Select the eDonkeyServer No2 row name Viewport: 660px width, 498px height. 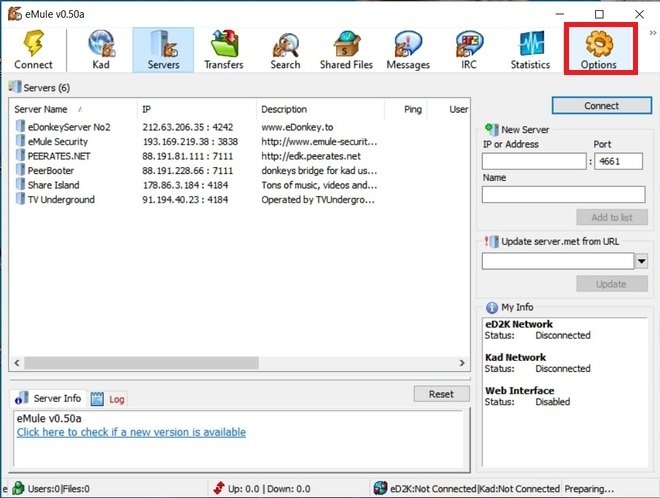69,127
